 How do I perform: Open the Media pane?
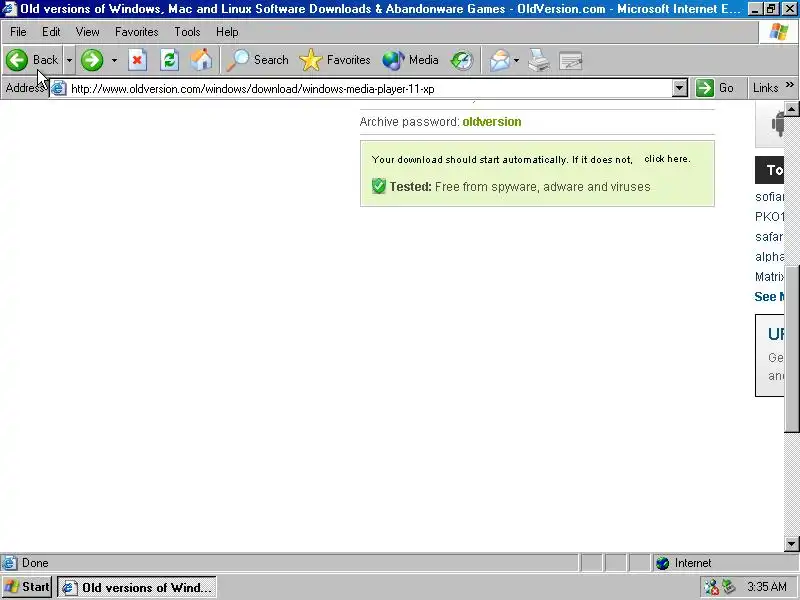click(411, 60)
